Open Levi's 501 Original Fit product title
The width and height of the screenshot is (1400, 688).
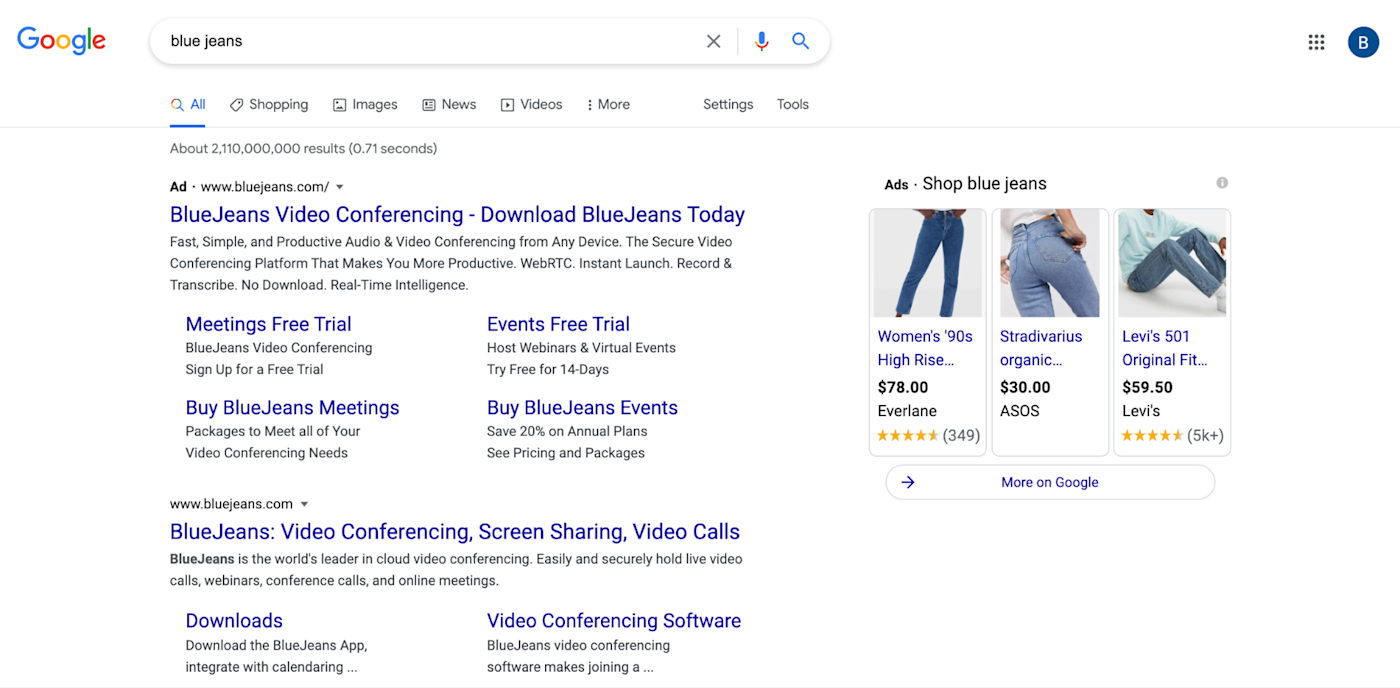(1165, 348)
